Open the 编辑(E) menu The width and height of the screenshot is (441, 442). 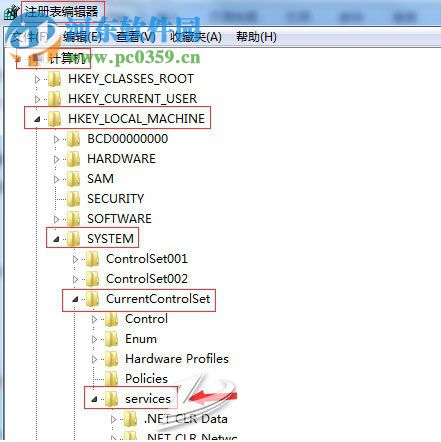click(82, 37)
